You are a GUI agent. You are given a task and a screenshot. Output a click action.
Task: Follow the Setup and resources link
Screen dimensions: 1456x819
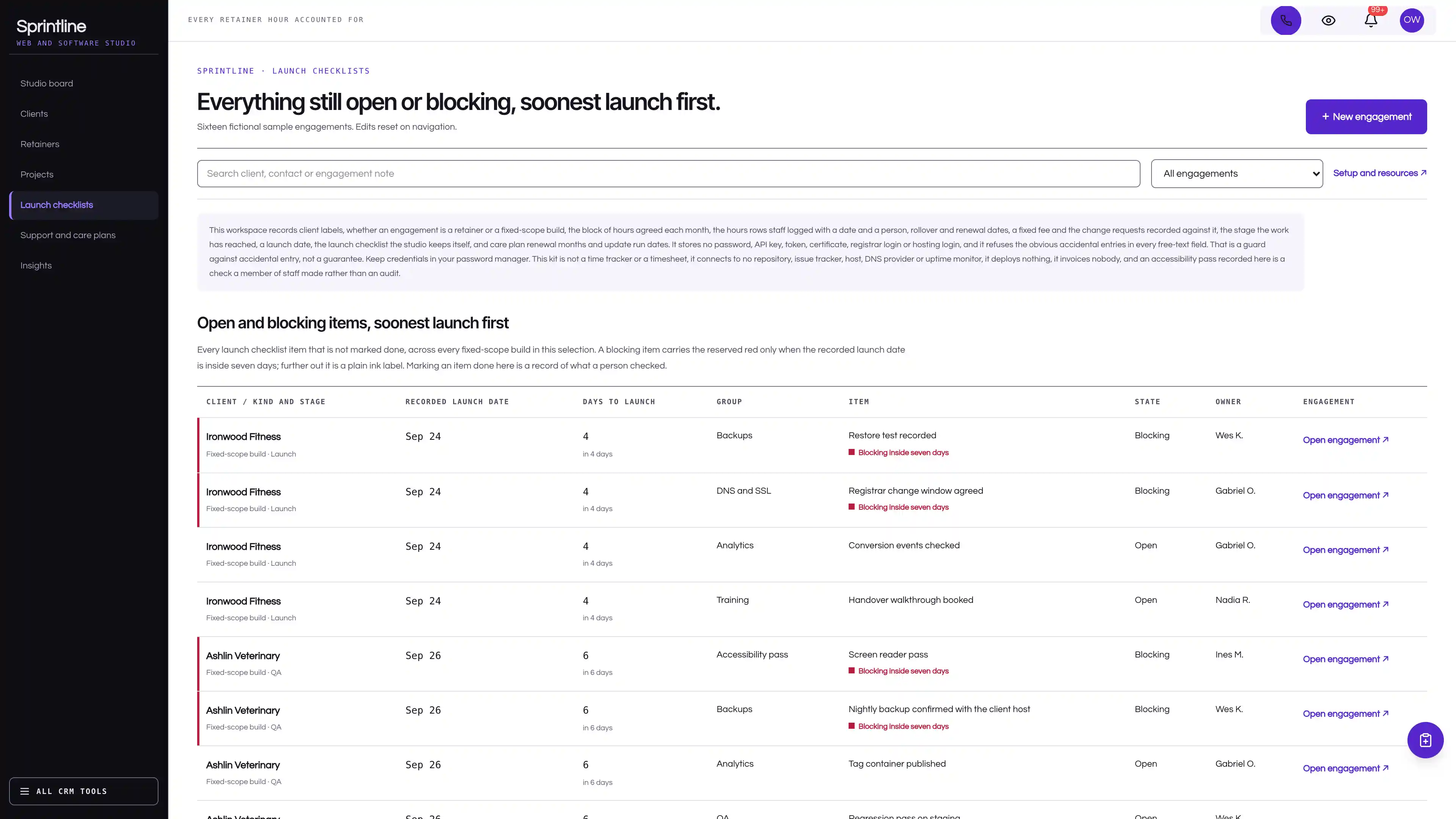1380,173
